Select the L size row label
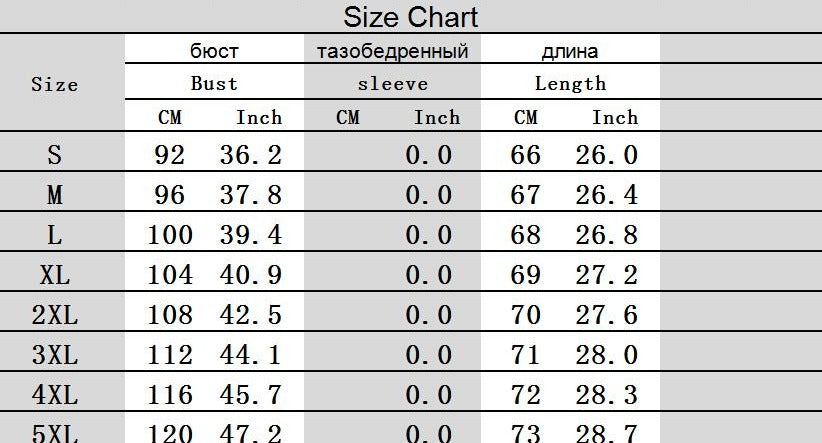 [x=54, y=235]
